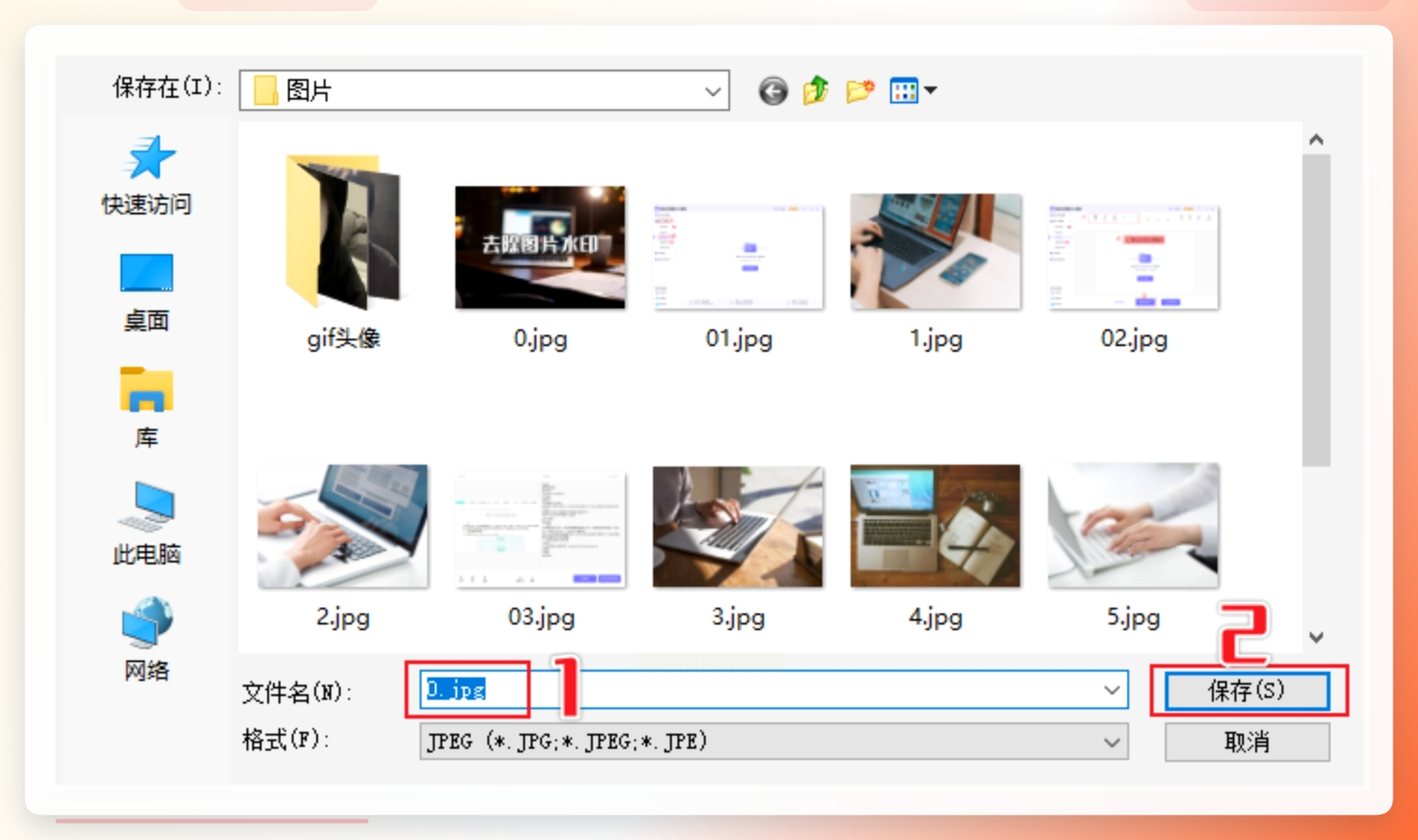Select the 3.jpg thumbnail
Image resolution: width=1418 pixels, height=840 pixels.
coord(738,527)
